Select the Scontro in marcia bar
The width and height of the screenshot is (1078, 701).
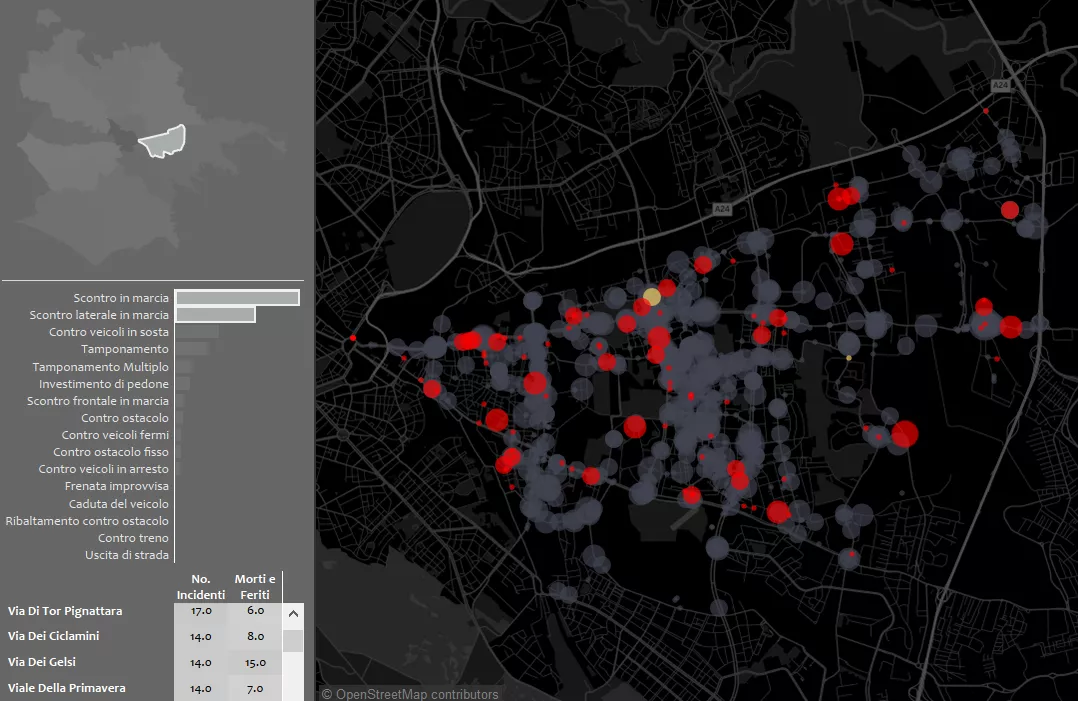[237, 298]
